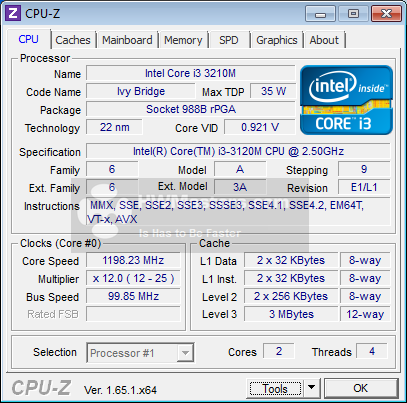Click the L1 Data size 2 x 32 KBytes
Screen dimensions: 407x403
291,260
